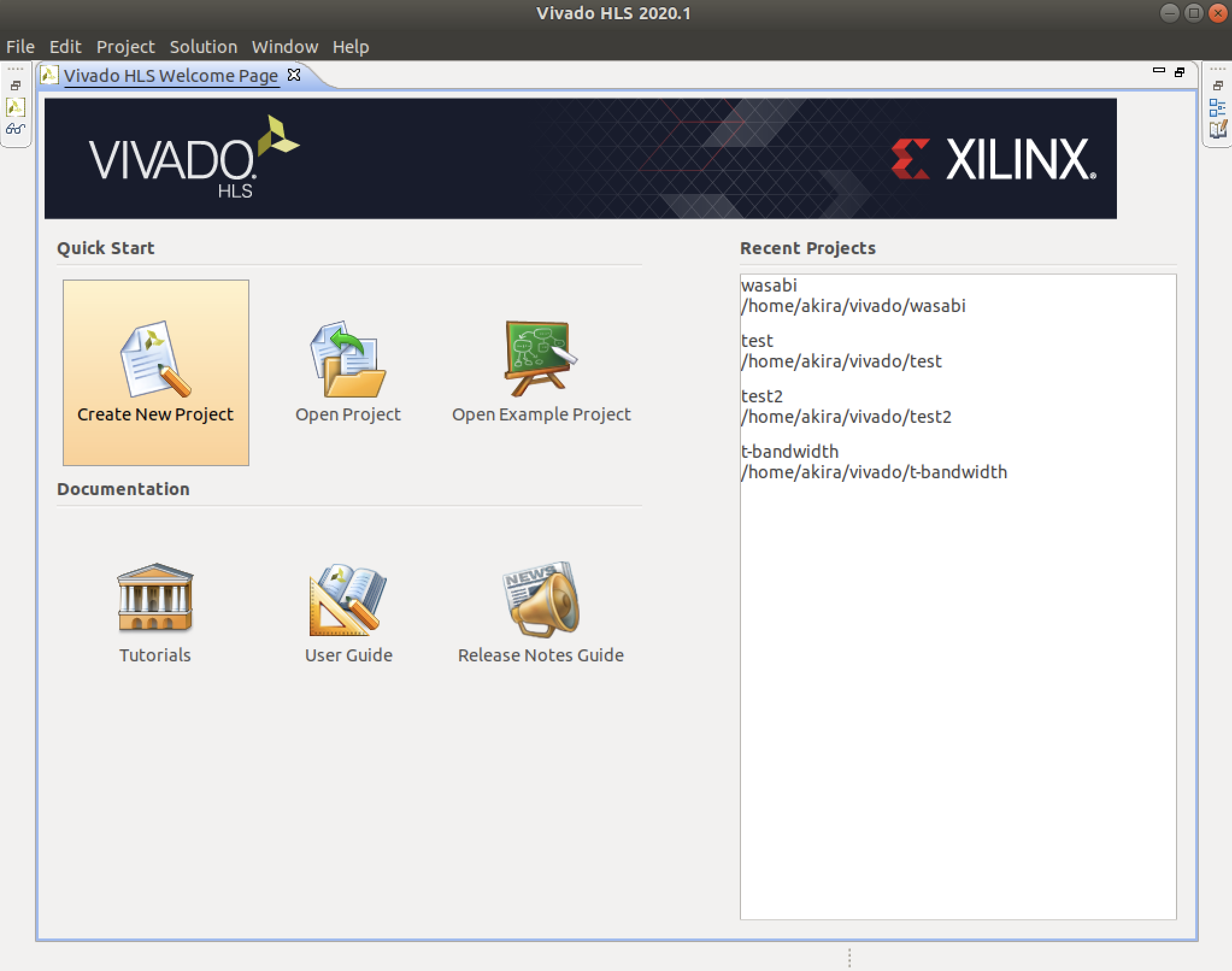Launch the Open Example Project chalkboard icon
The height and width of the screenshot is (971, 1232).
tap(540, 358)
